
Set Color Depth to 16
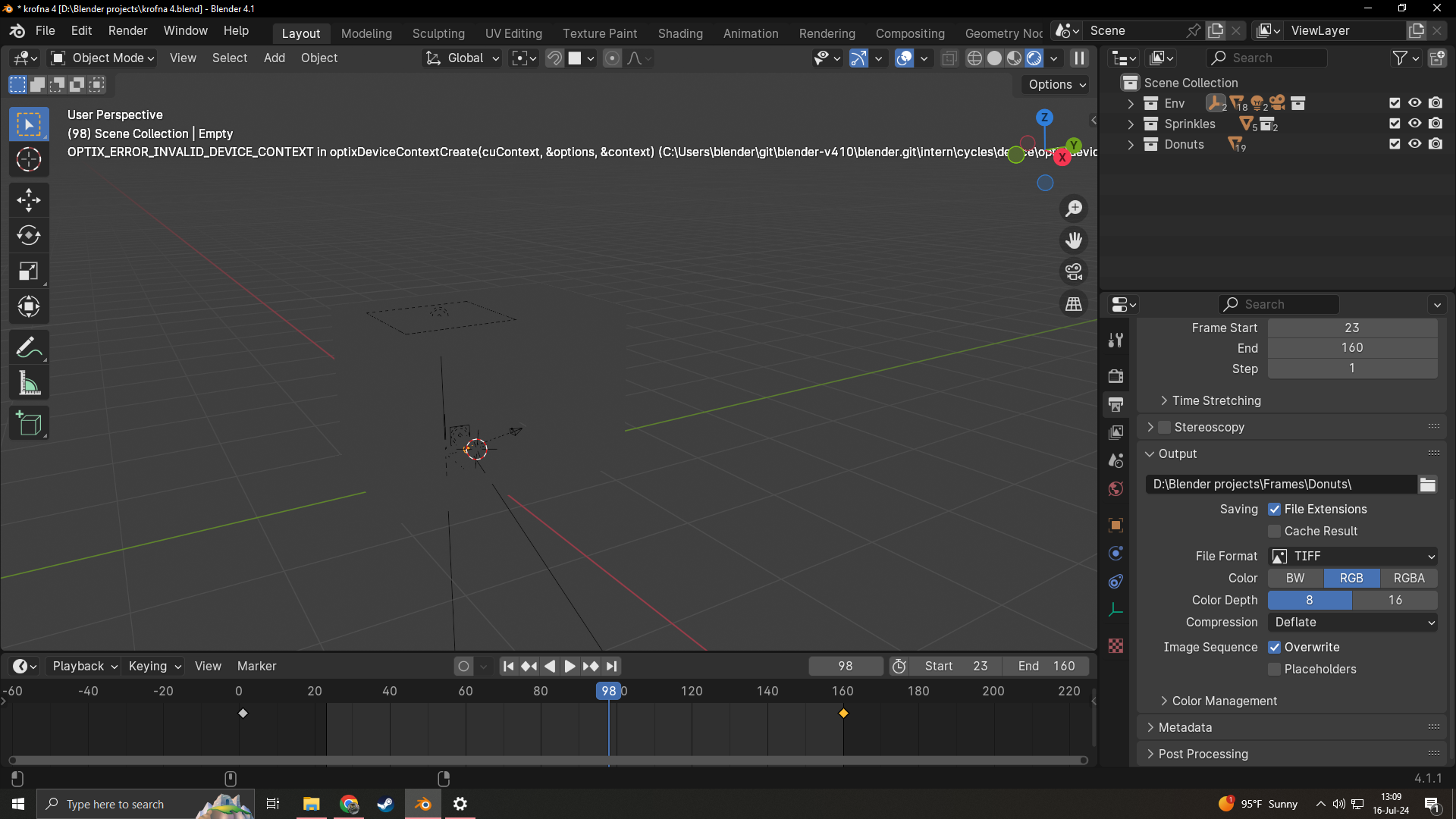[1395, 601]
